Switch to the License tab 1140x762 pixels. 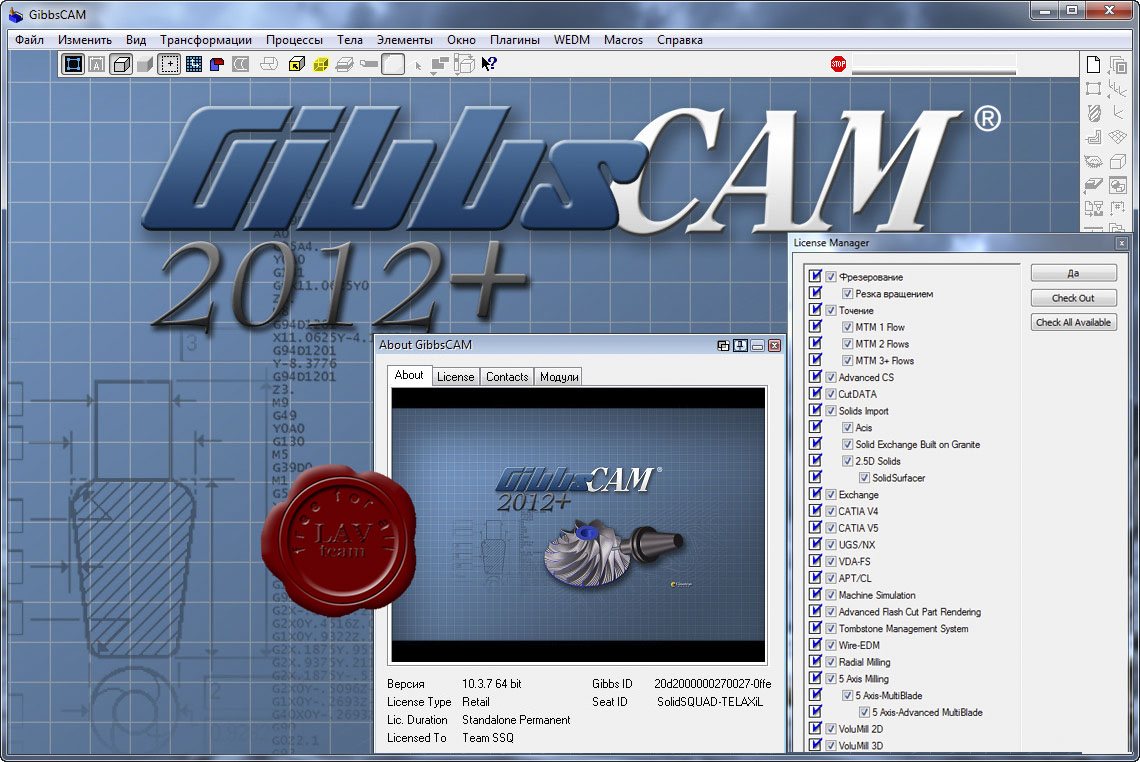(455, 377)
